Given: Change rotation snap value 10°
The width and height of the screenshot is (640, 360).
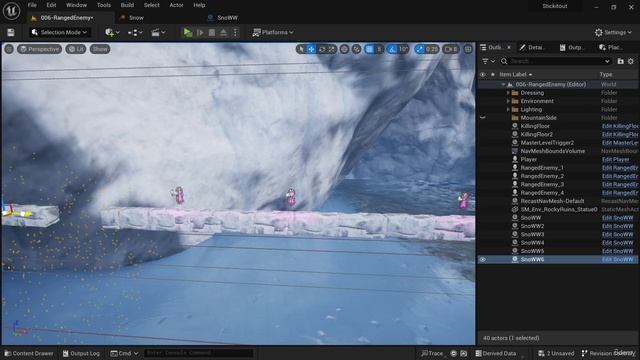Looking at the screenshot, I should 403,49.
